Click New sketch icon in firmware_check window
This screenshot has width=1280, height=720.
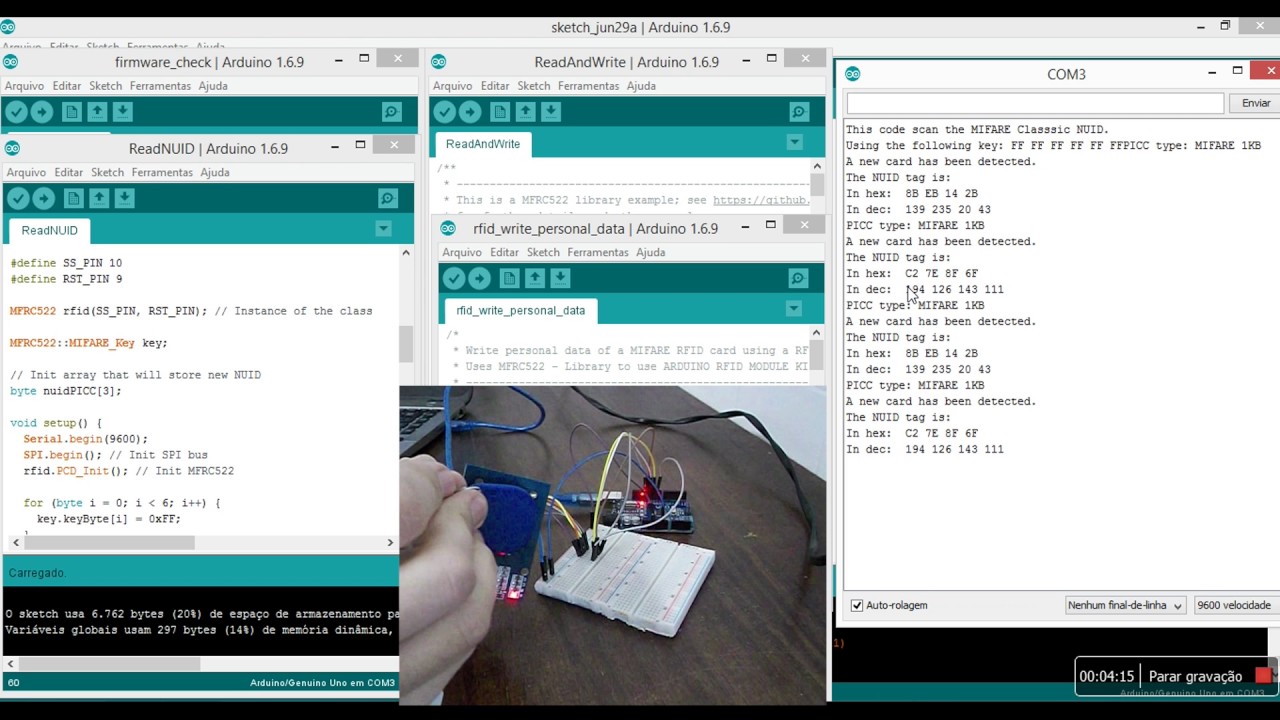71,112
